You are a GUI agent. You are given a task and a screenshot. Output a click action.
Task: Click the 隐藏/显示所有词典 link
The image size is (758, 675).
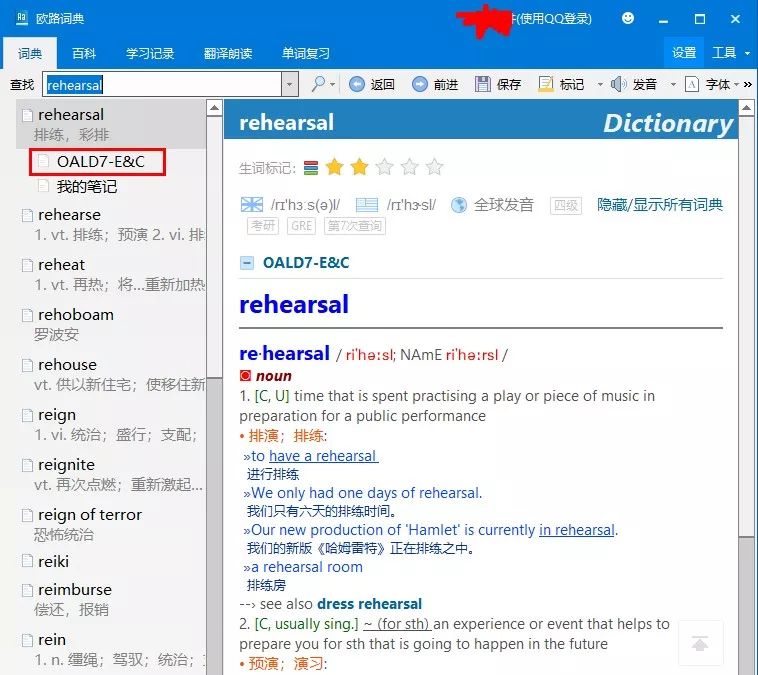tap(660, 205)
